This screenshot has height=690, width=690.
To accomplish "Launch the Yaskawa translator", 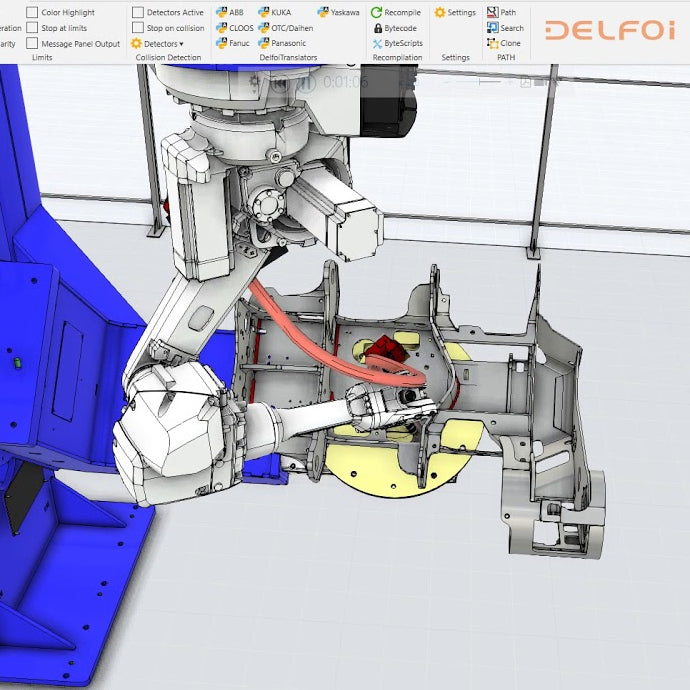I will [338, 13].
